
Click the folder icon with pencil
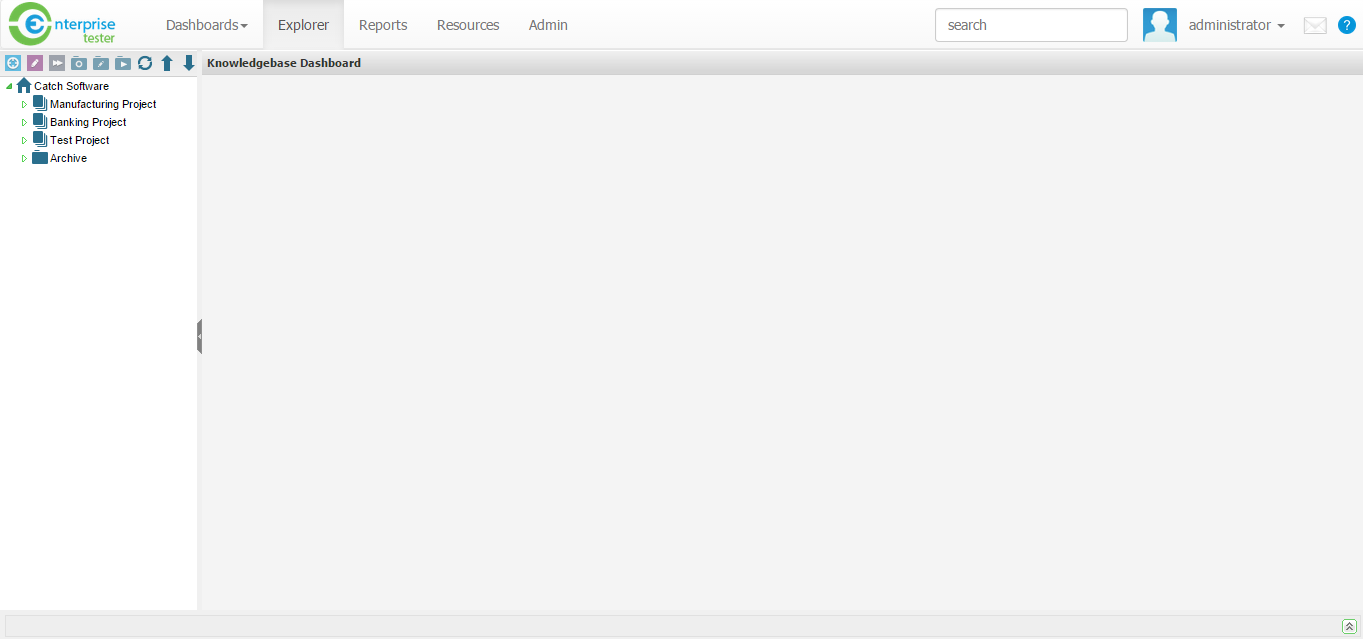(x=101, y=63)
